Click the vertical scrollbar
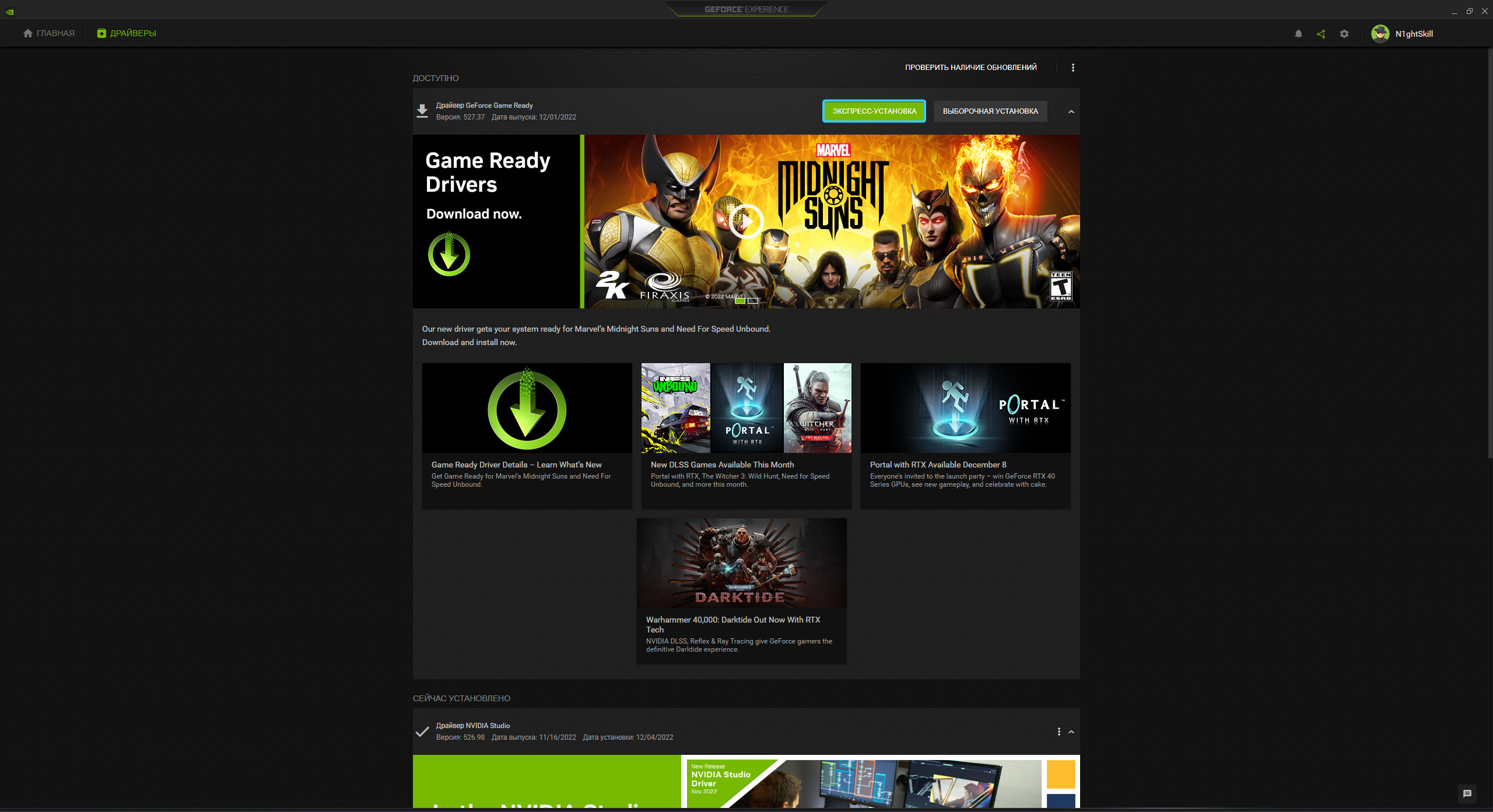The width and height of the screenshot is (1493, 812). pyautogui.click(x=1490, y=254)
